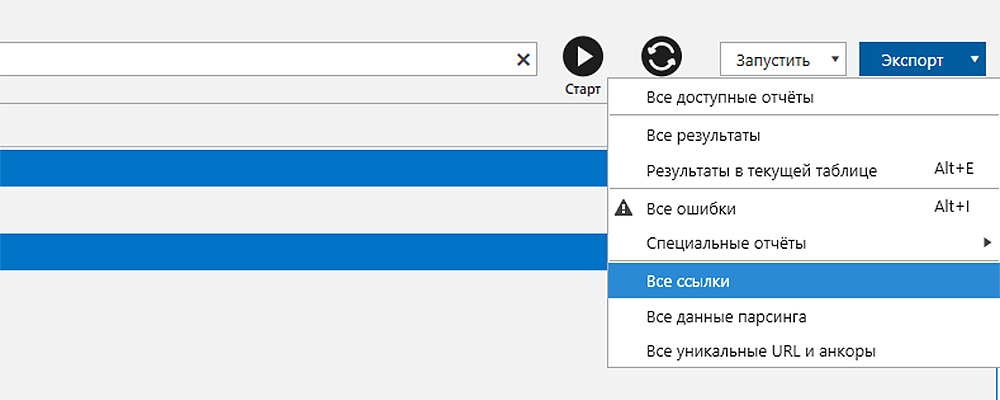Screen dimensions: 1000x400
Task: Choose the Все ошибки export option
Action: click(692, 209)
